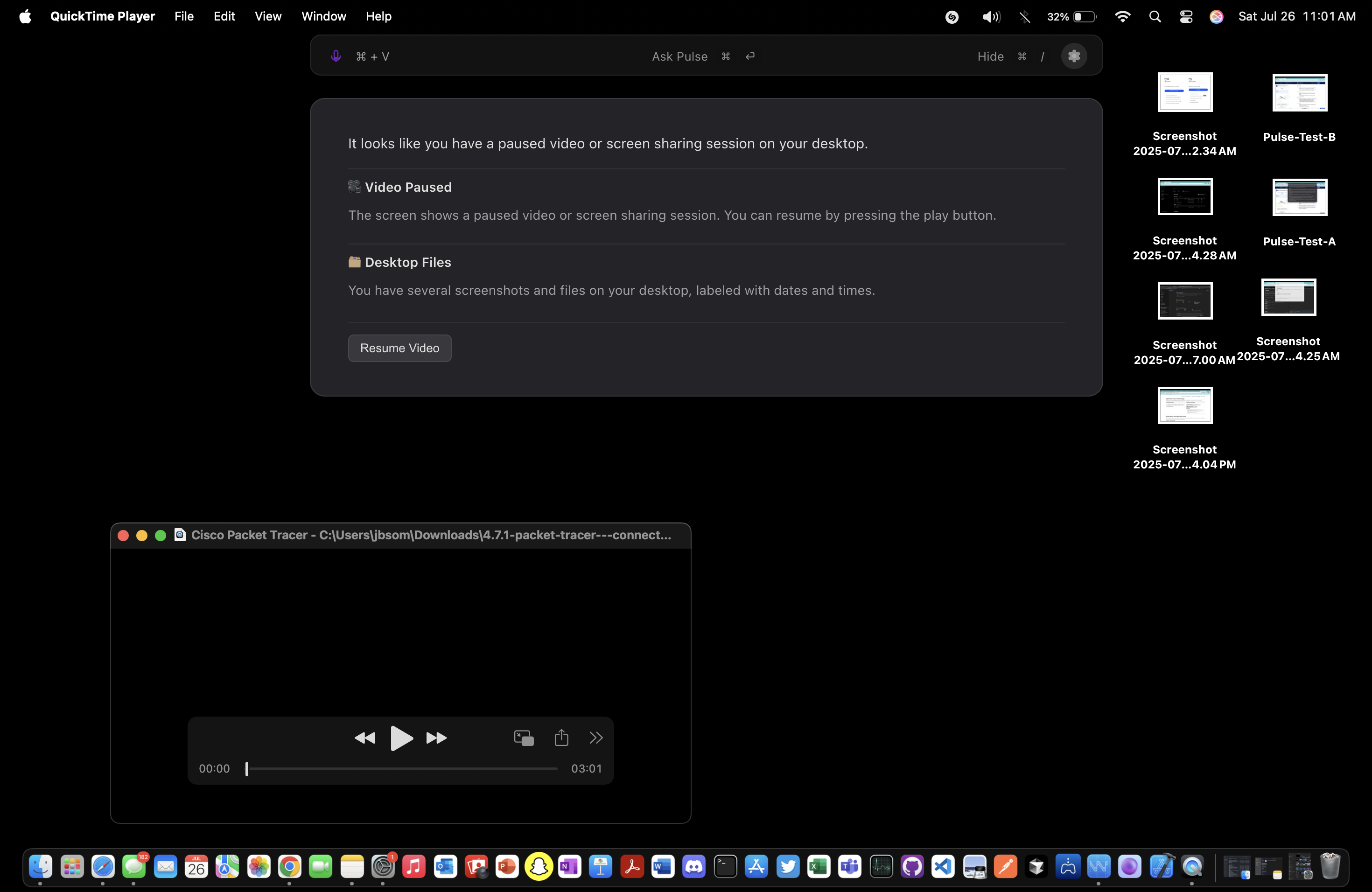This screenshot has height=892, width=1372.
Task: Hide the Pulse overlay
Action: pyautogui.click(x=990, y=56)
